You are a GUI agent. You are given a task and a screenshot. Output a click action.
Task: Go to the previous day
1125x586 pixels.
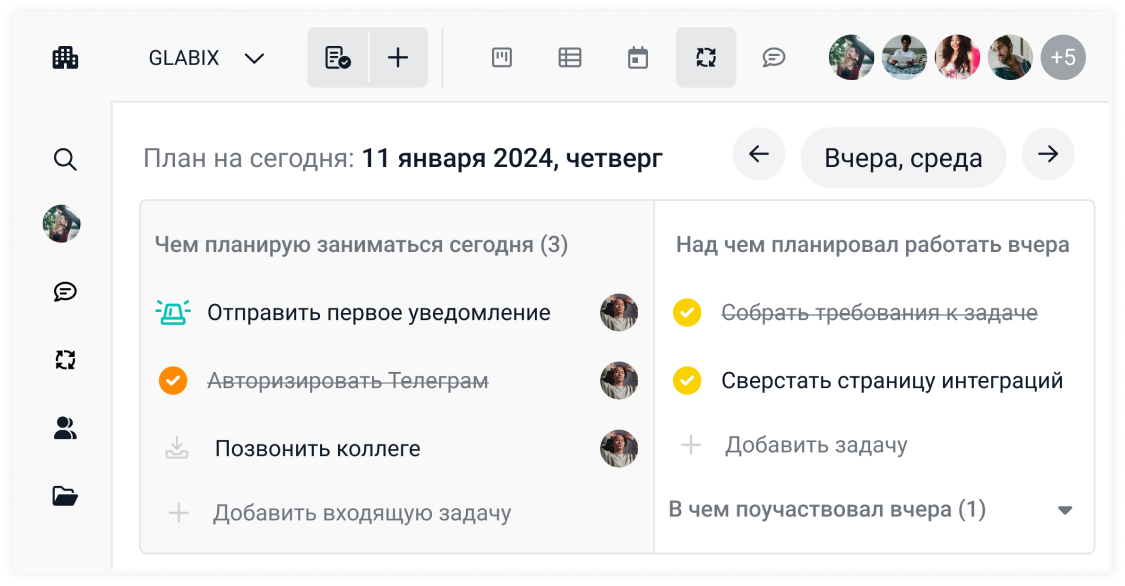pos(759,155)
